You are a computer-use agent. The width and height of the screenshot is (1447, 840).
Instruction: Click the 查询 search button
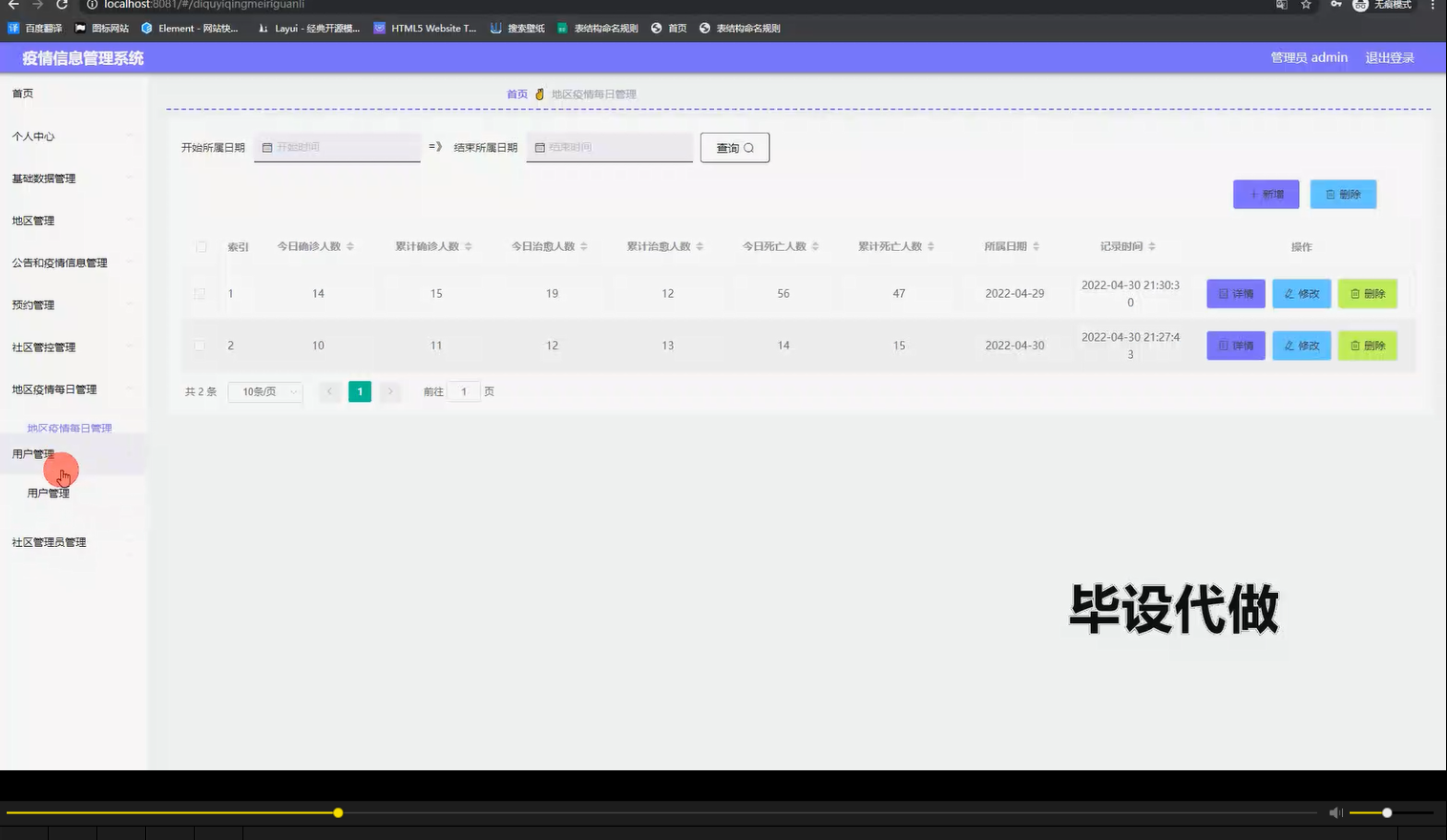[734, 147]
